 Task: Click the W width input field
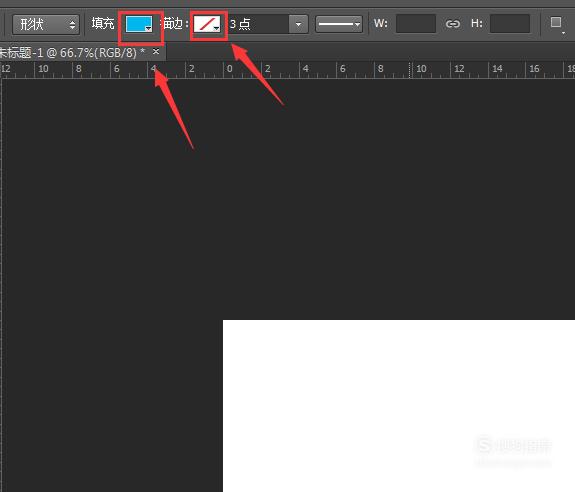click(416, 24)
